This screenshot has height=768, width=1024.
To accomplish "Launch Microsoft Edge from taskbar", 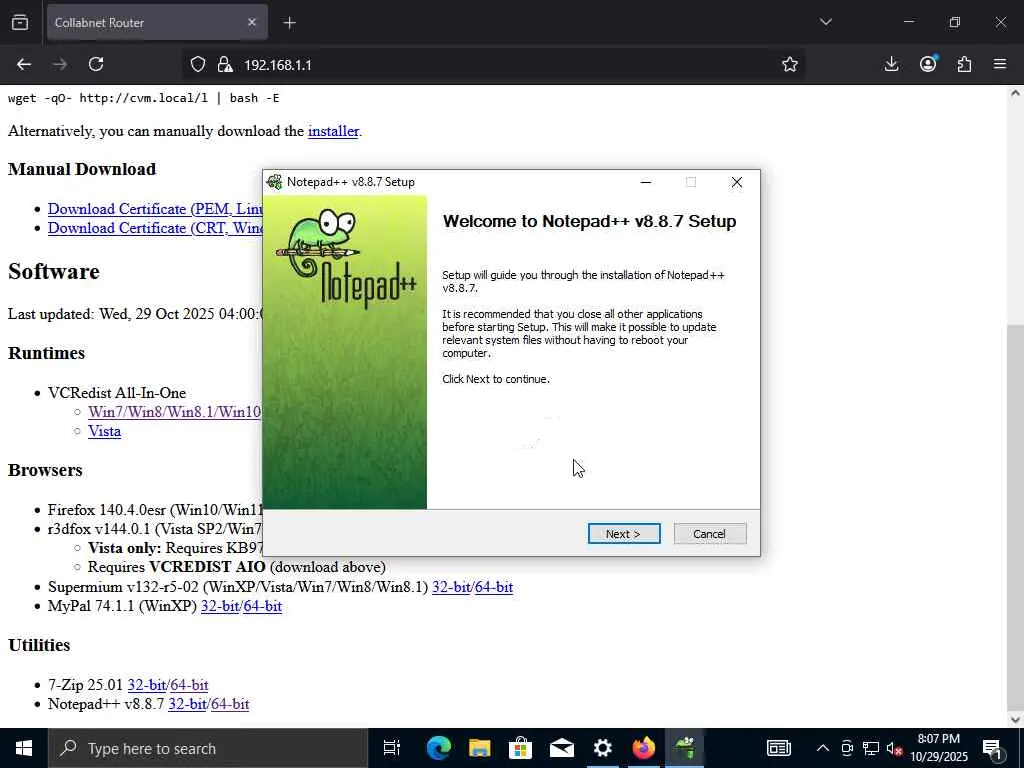I will click(439, 748).
